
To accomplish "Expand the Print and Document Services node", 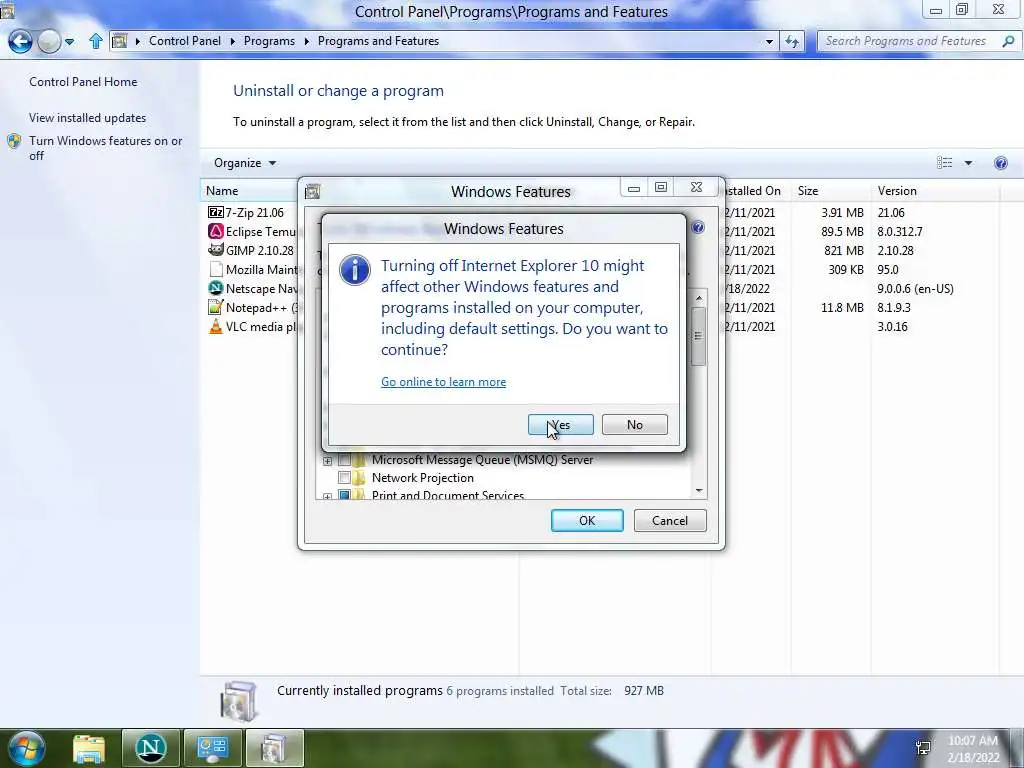I will [x=327, y=496].
